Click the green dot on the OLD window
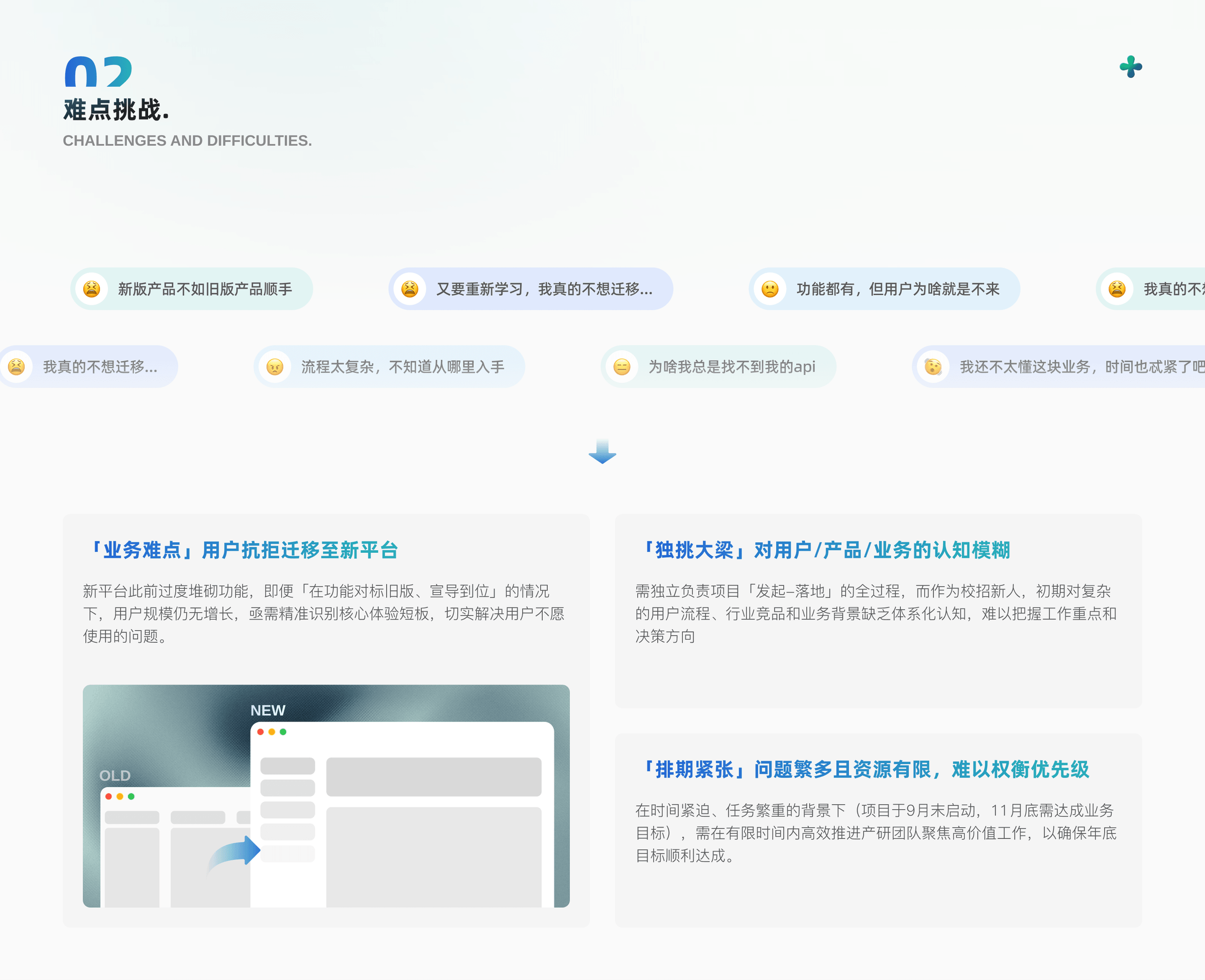Screen dimensions: 1205x980 [131, 797]
